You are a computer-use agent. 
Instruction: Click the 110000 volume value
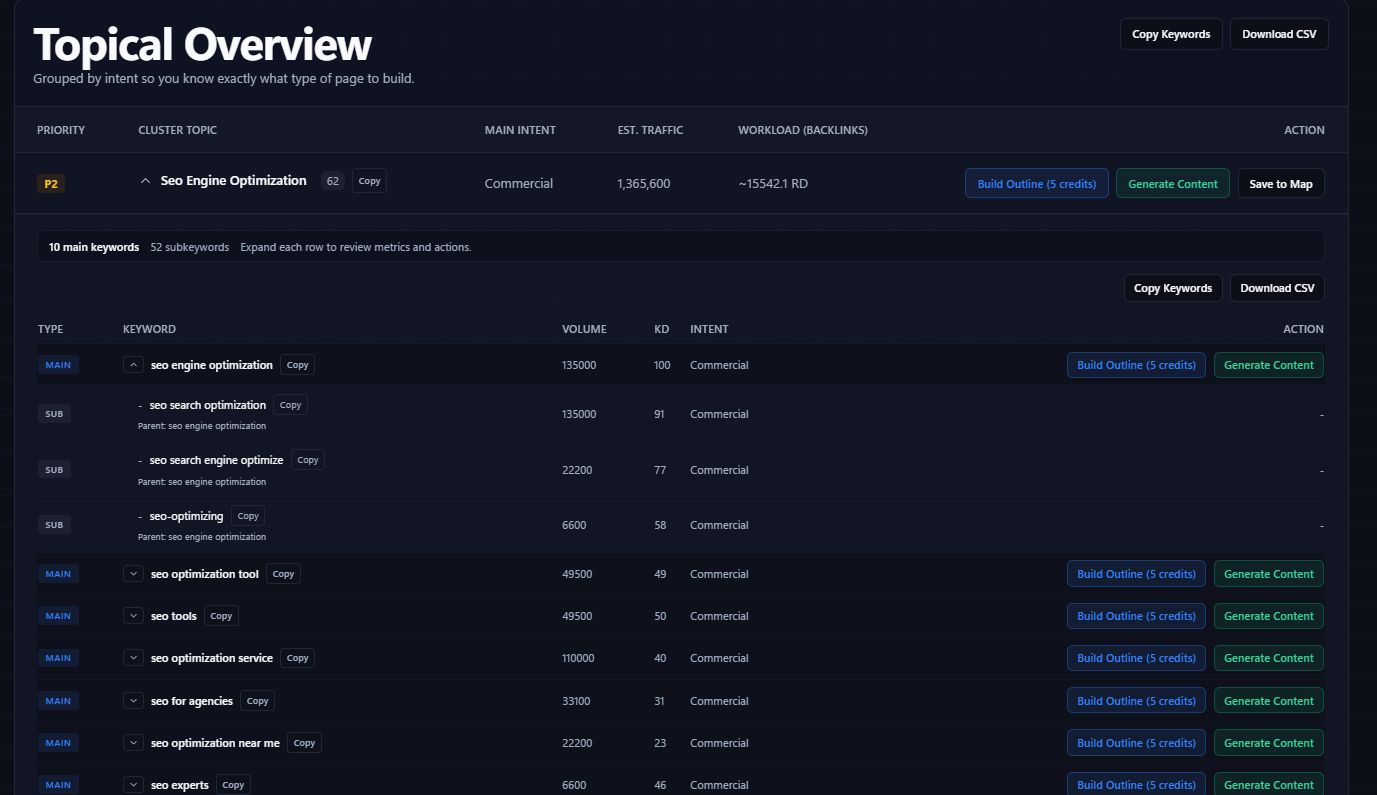[x=579, y=658]
